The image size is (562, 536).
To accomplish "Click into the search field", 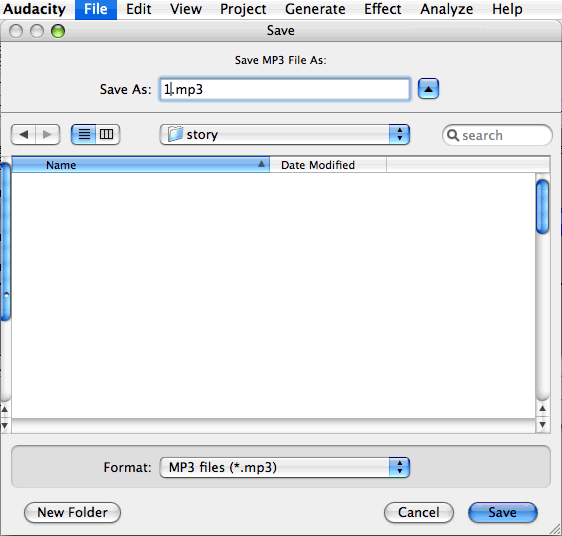I will (x=497, y=135).
